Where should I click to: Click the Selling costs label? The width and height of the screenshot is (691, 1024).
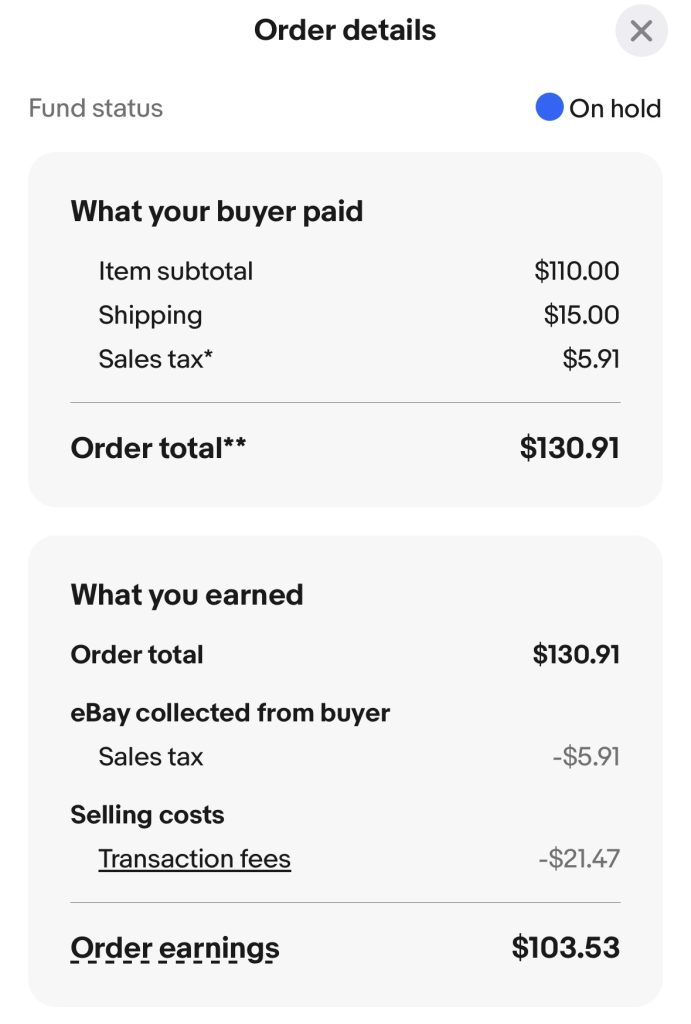coord(148,814)
